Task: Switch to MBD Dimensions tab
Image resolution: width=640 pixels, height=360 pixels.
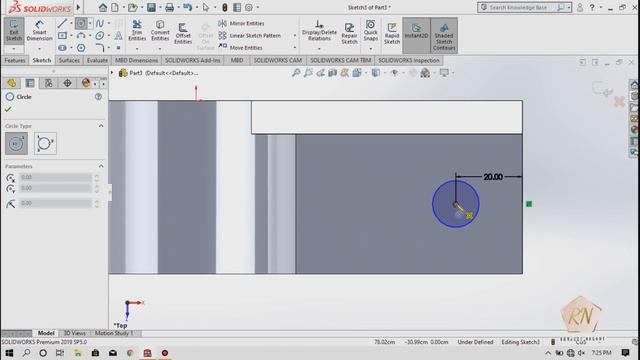Action: (136, 60)
